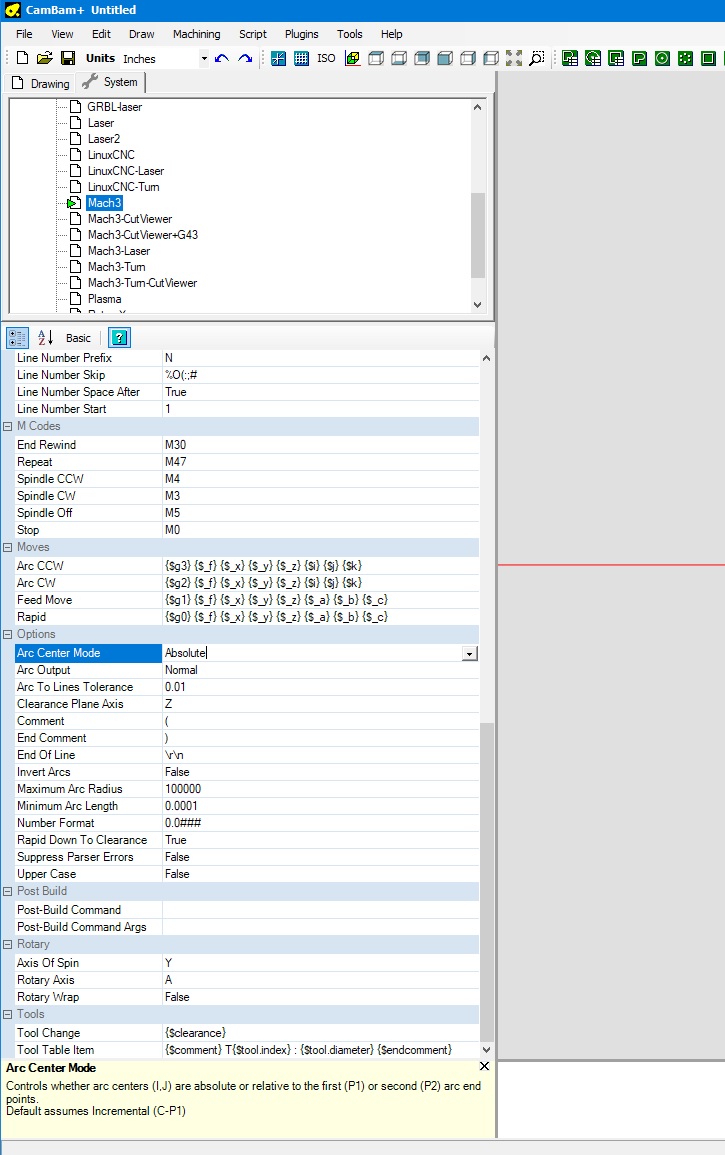This screenshot has width=725, height=1155.
Task: Open the Draw menu
Action: (x=141, y=34)
